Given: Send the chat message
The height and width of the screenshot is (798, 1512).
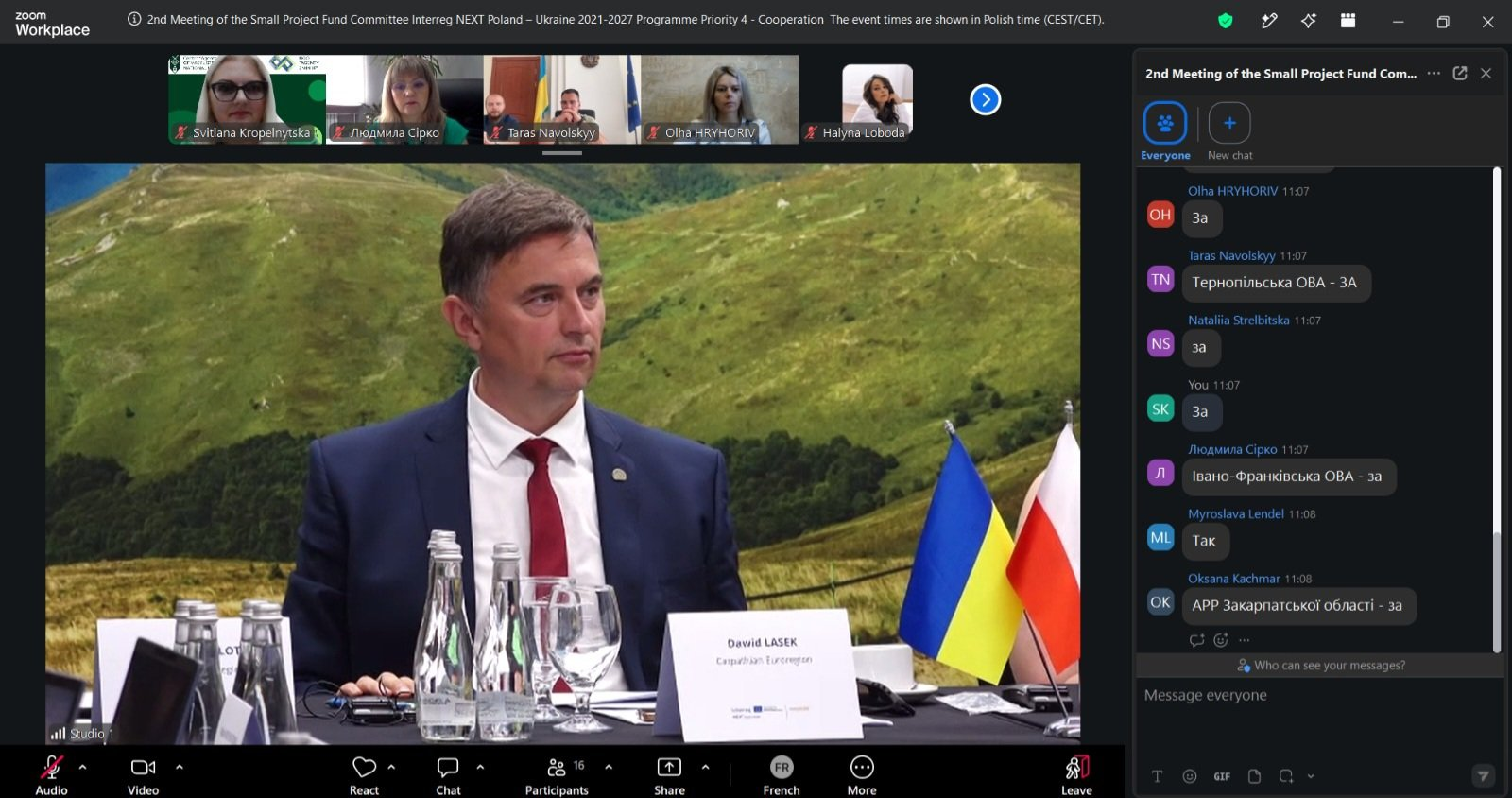Looking at the screenshot, I should coord(1483,776).
